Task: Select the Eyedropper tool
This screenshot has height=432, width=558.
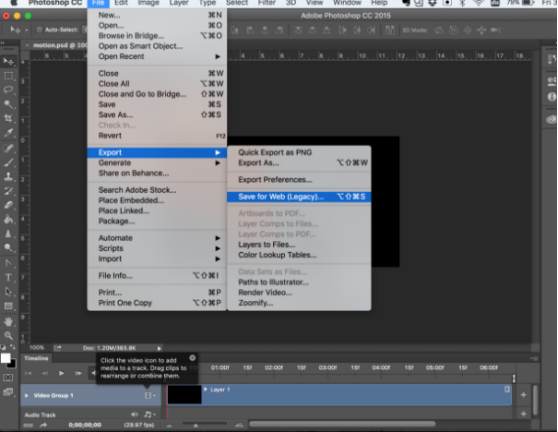Action: click(9, 133)
